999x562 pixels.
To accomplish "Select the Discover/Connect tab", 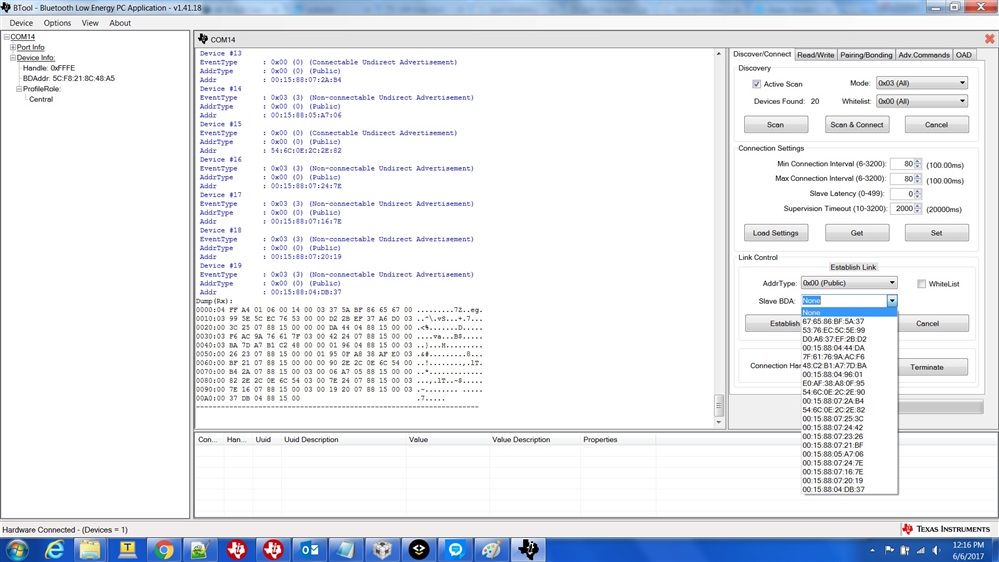I will (x=762, y=54).
